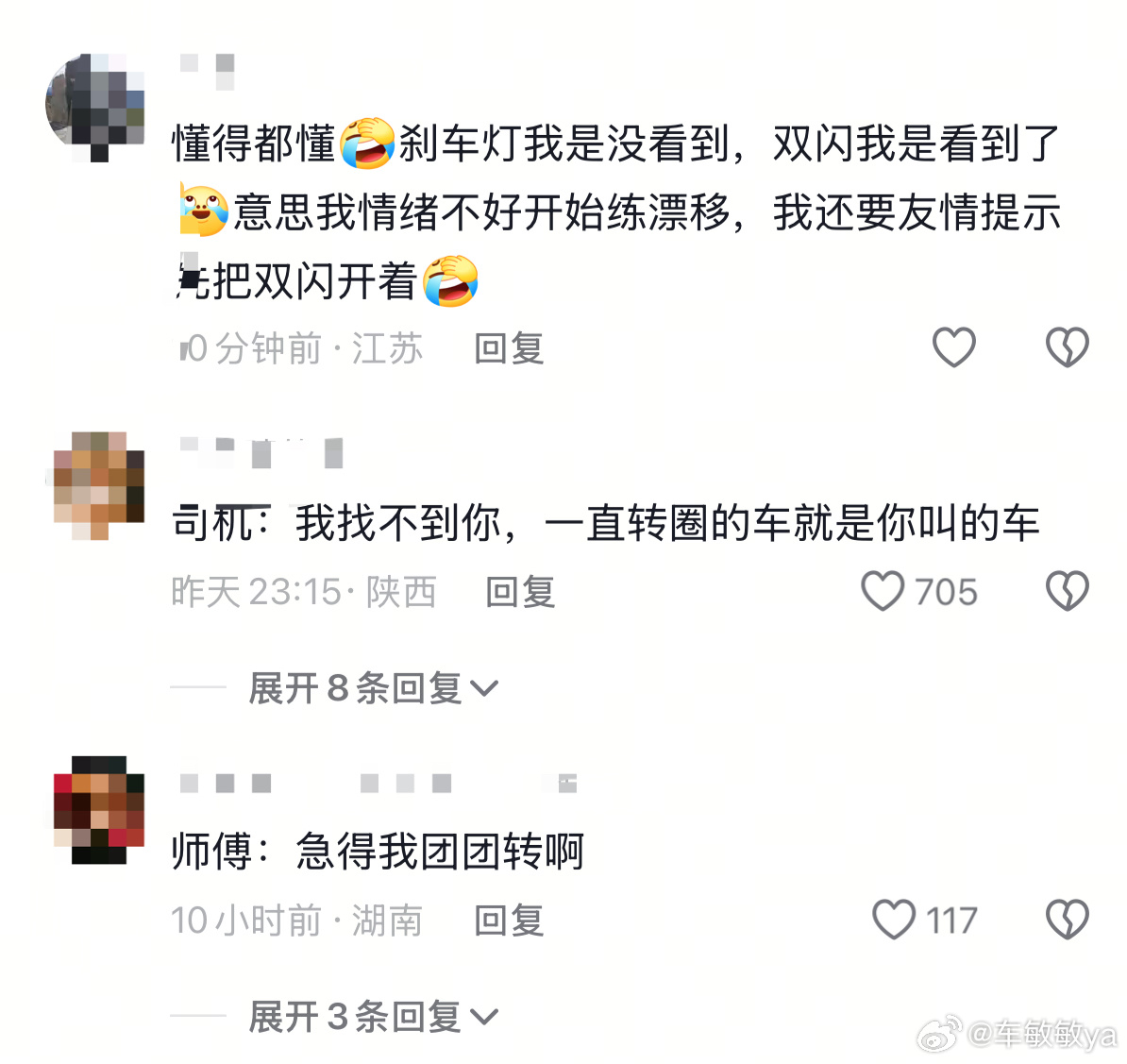1127x1064 pixels.
Task: Click the 师傅：急得我团团转啊 comment text
Action: click(378, 852)
